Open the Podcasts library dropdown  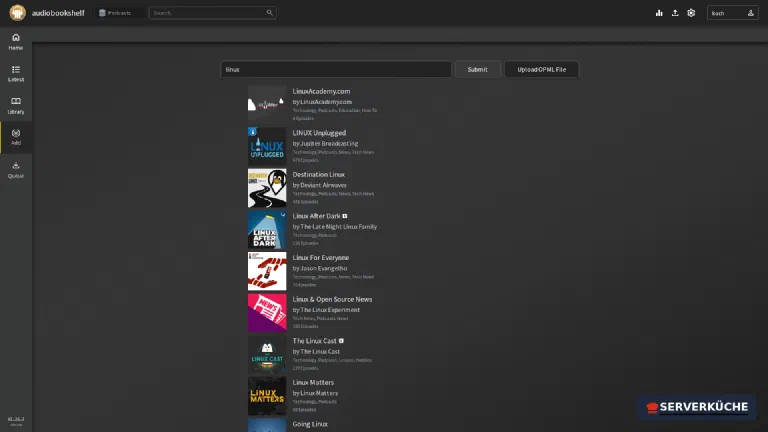(120, 13)
